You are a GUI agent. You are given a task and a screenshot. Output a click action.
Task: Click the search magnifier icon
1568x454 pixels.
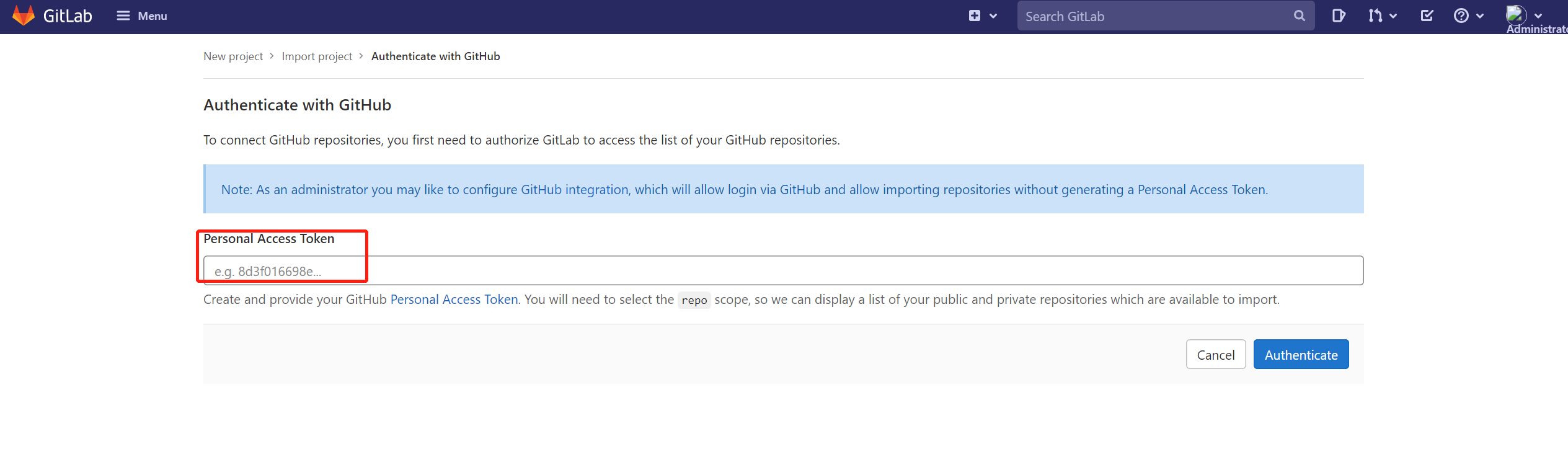1300,16
